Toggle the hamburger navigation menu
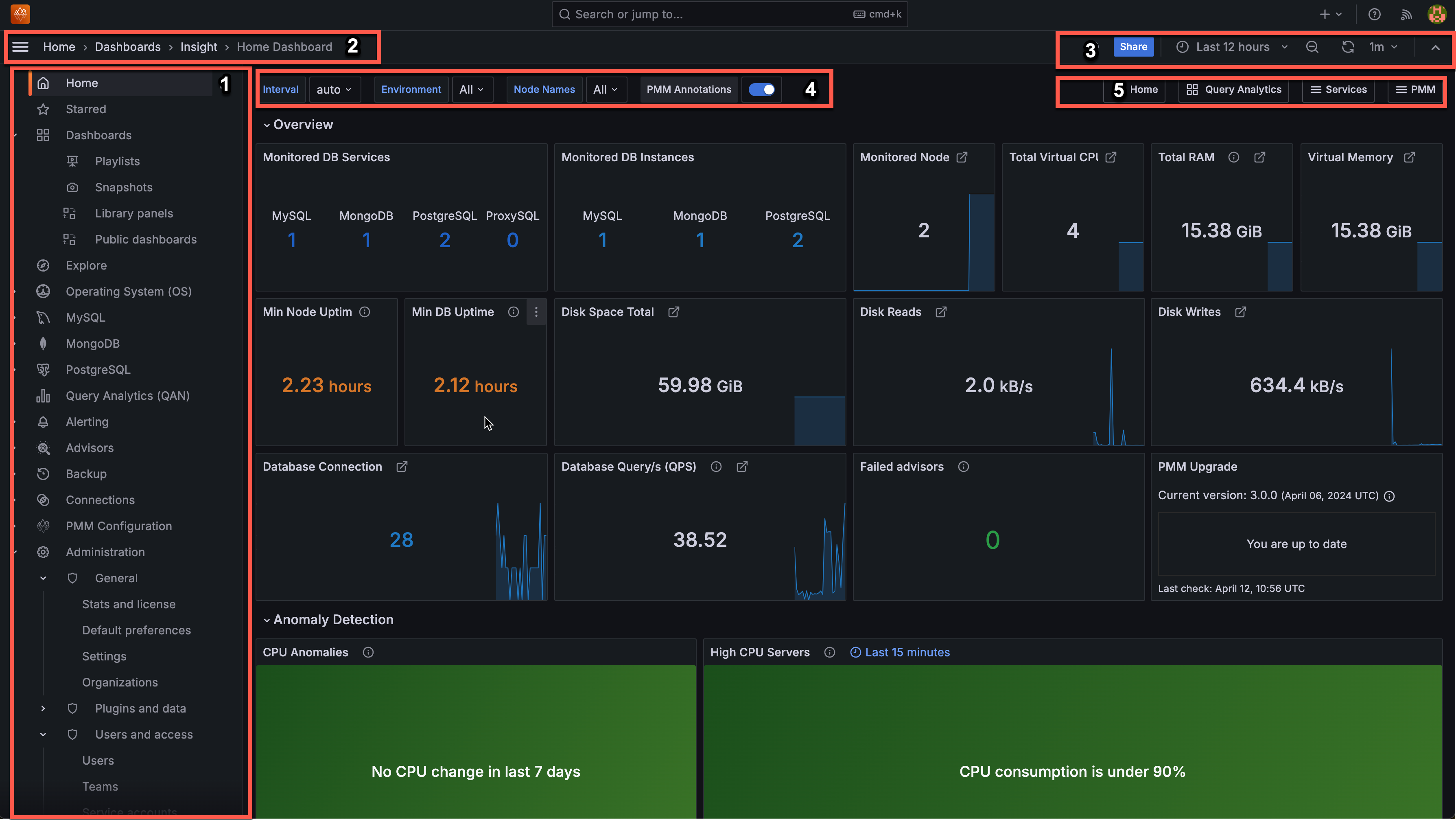 [x=20, y=47]
